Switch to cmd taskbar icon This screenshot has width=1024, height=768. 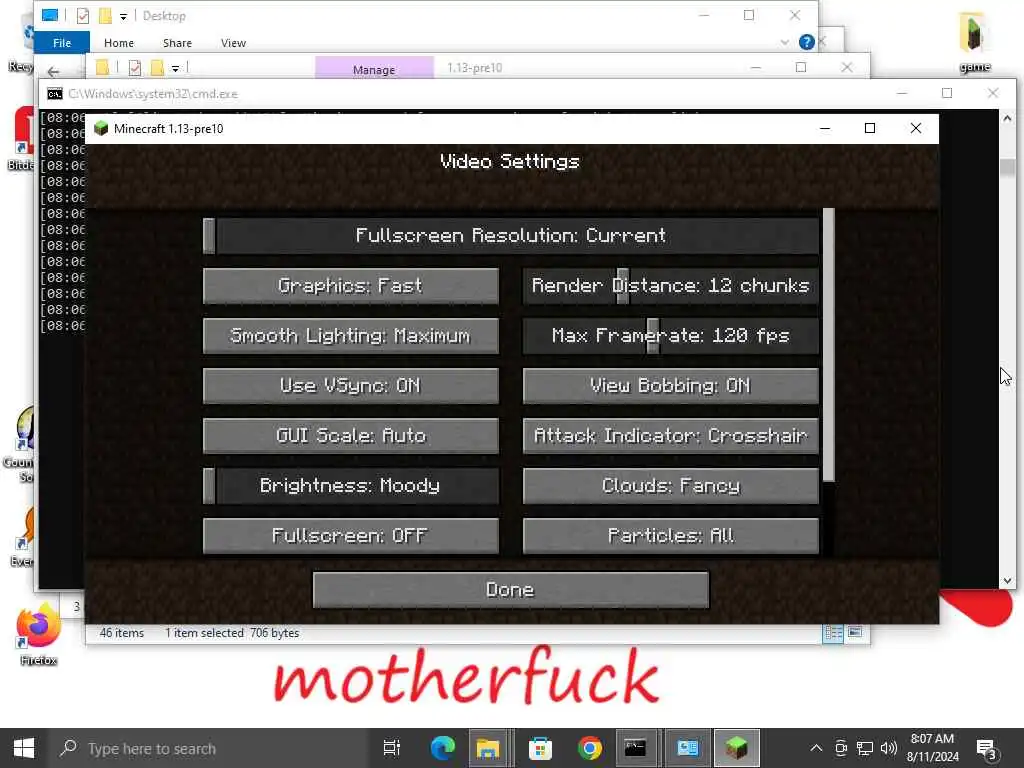[x=635, y=748]
